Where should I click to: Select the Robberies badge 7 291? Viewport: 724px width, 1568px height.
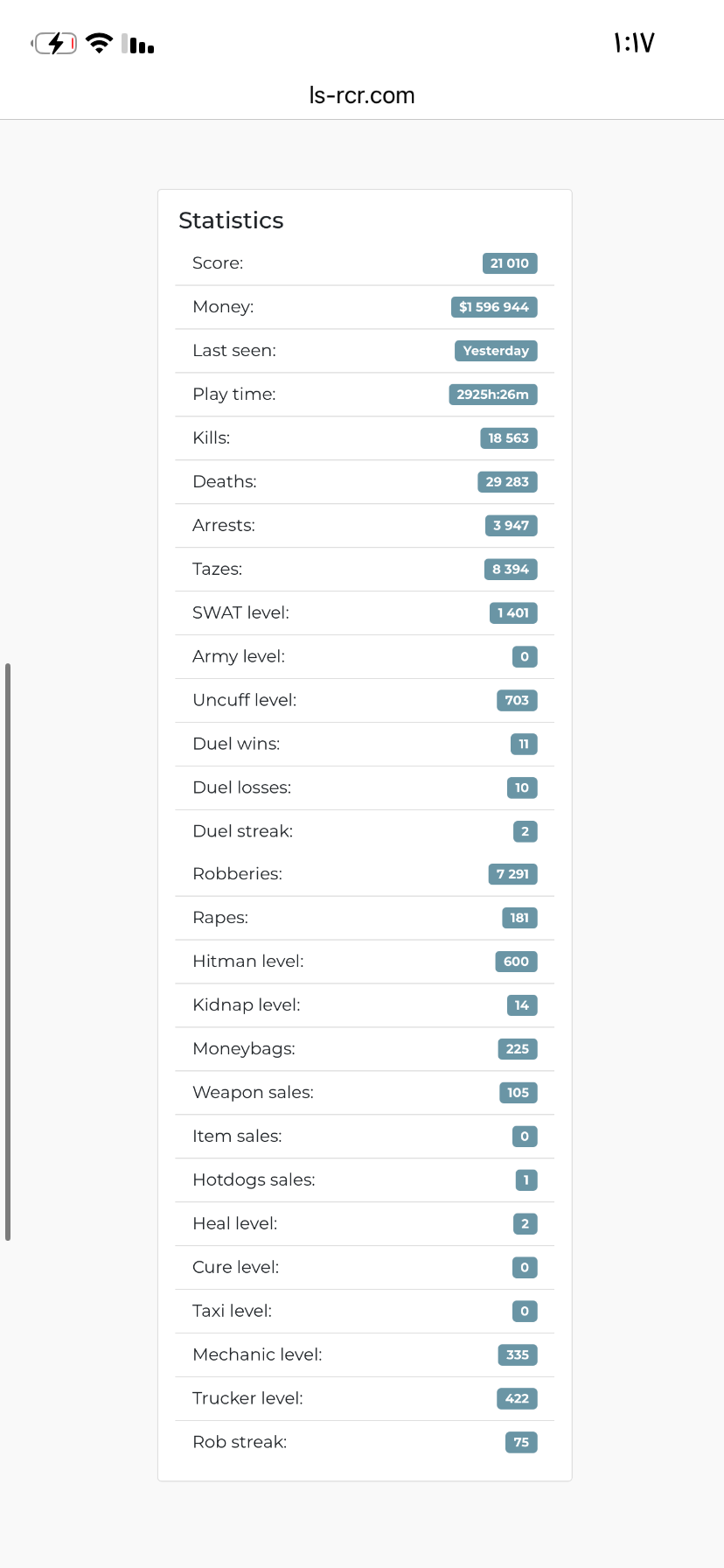[x=512, y=874]
